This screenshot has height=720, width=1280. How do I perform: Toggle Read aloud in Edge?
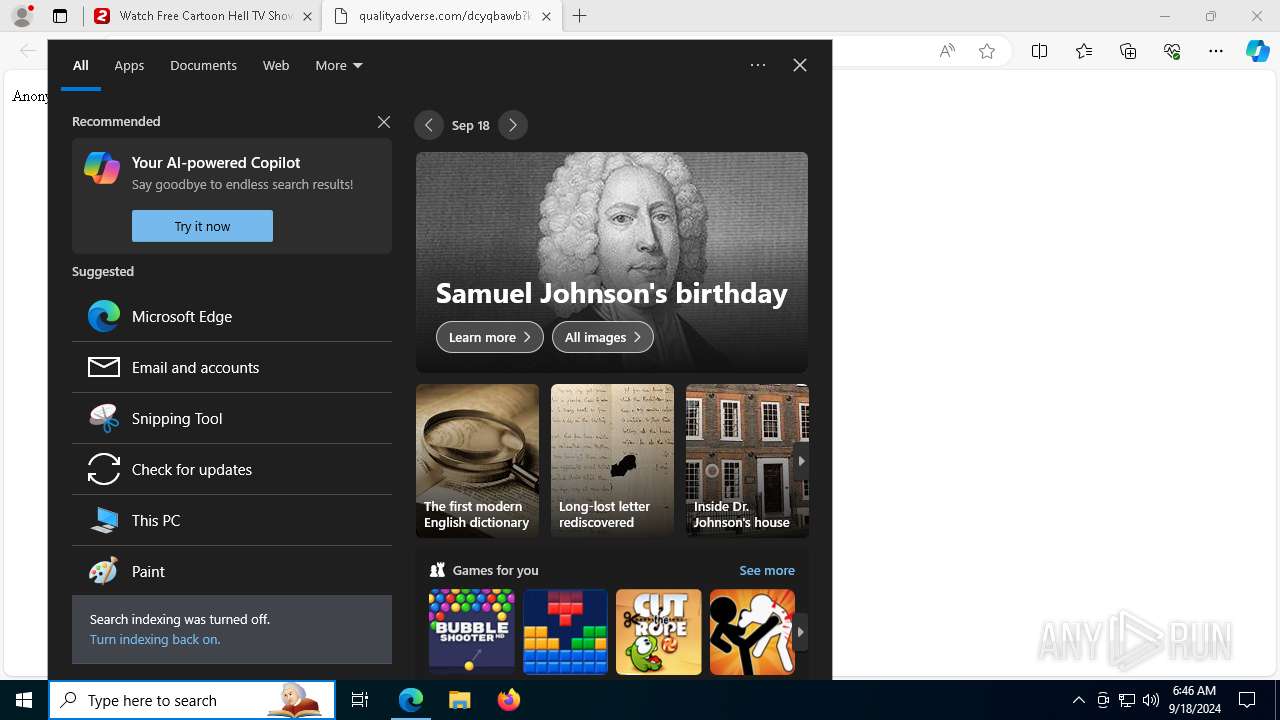tap(947, 51)
